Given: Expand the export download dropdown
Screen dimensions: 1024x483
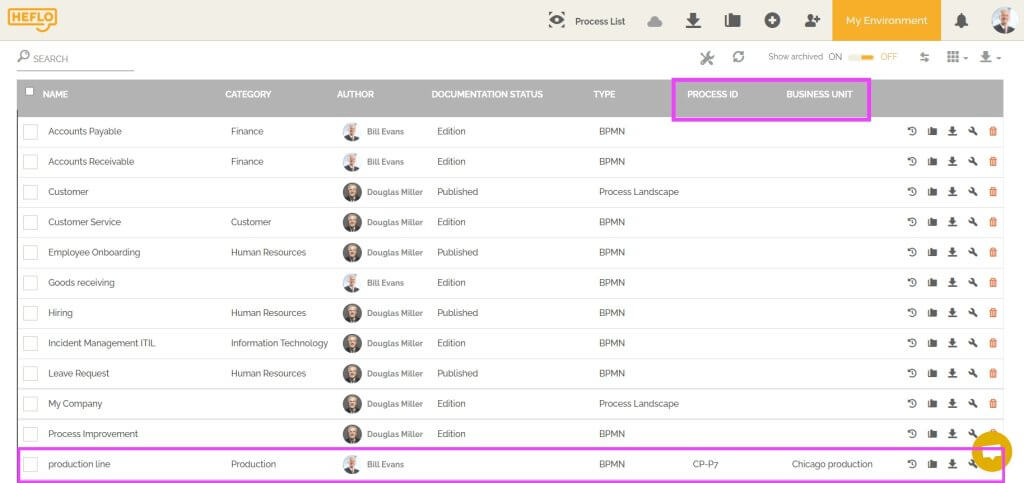Looking at the screenshot, I should [x=990, y=58].
